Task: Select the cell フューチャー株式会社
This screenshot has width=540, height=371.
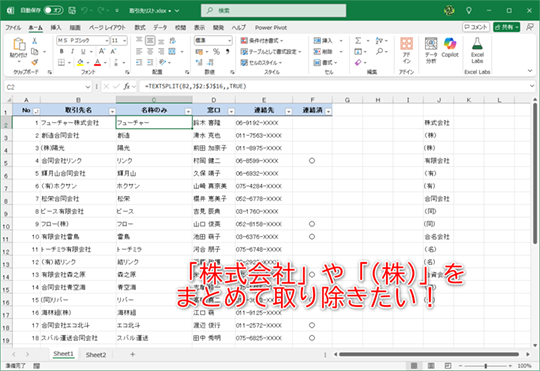Action: tap(78, 123)
